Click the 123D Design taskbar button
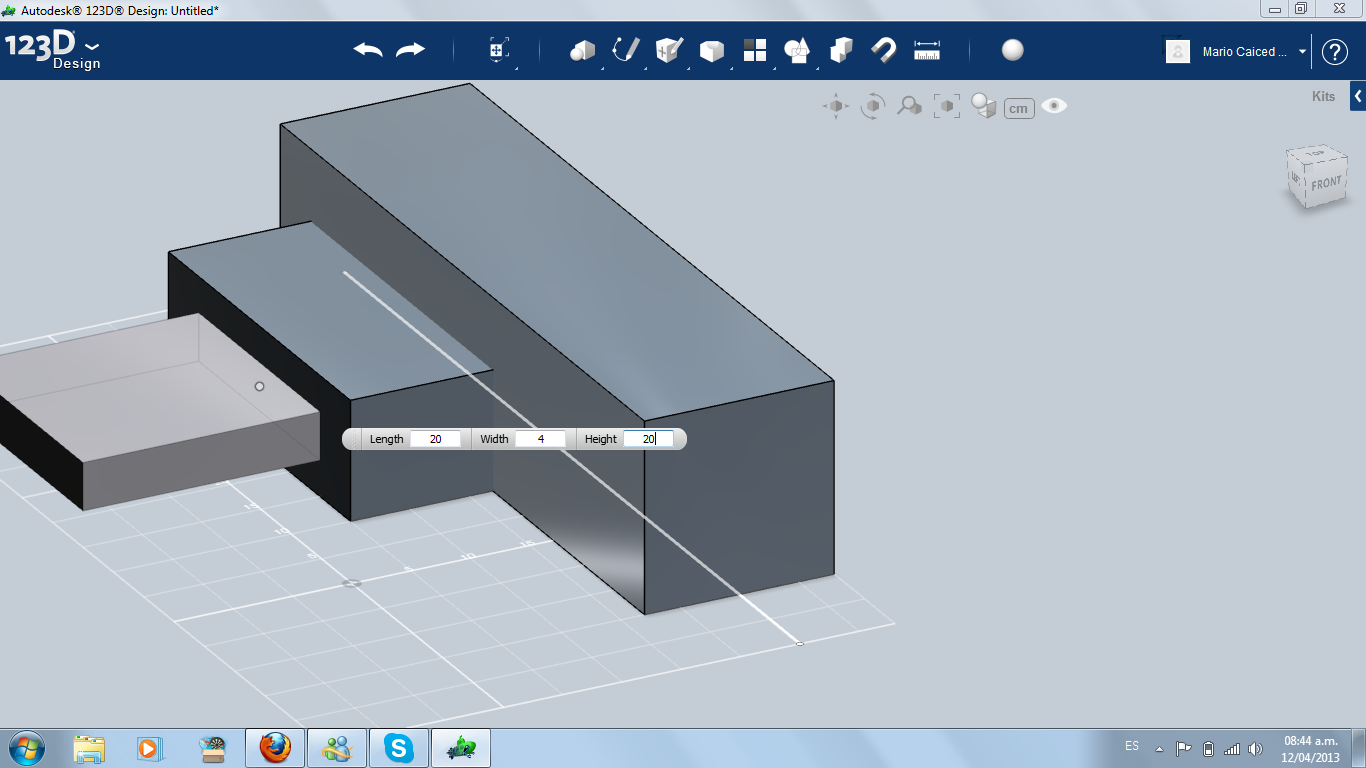 (461, 748)
